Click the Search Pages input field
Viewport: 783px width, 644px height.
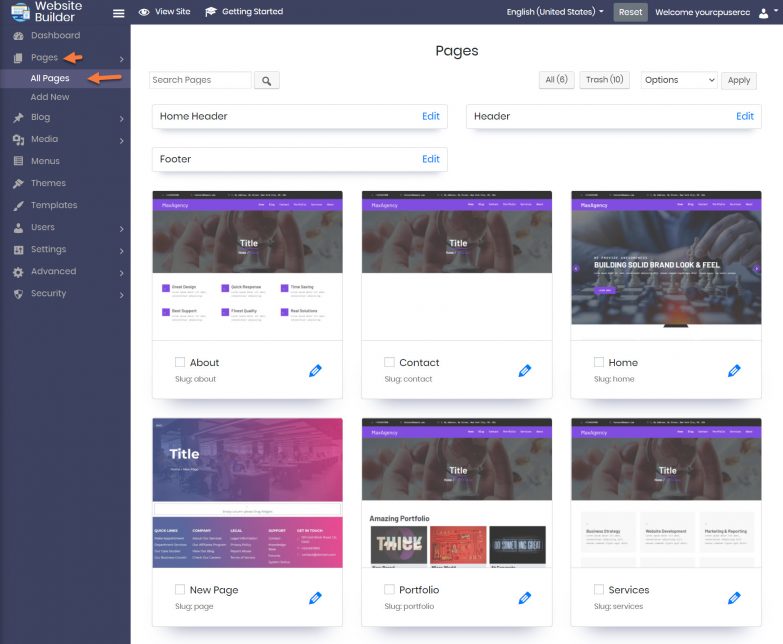(x=200, y=80)
